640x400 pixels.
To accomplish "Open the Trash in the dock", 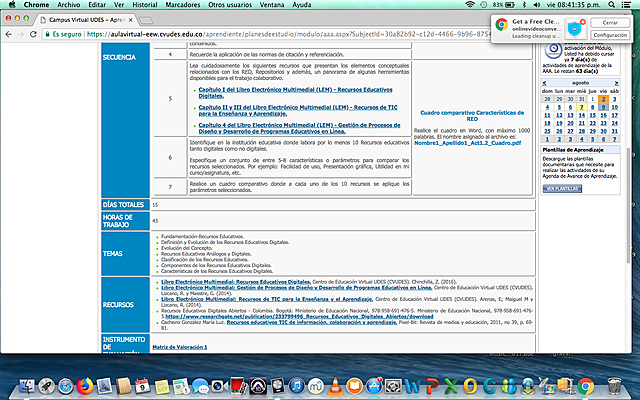I will pyautogui.click(x=614, y=386).
